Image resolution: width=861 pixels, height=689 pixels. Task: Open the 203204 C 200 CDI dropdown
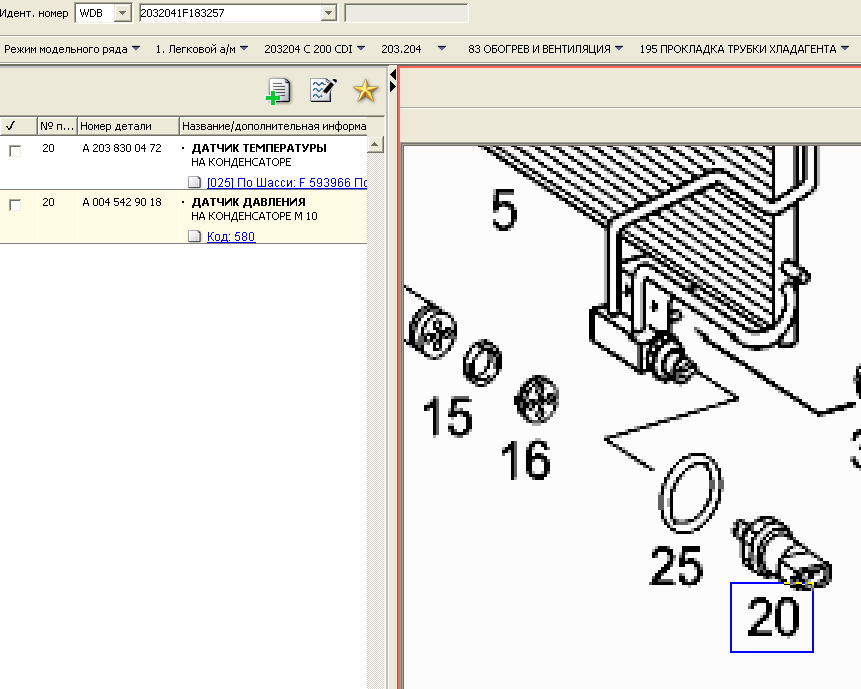314,48
